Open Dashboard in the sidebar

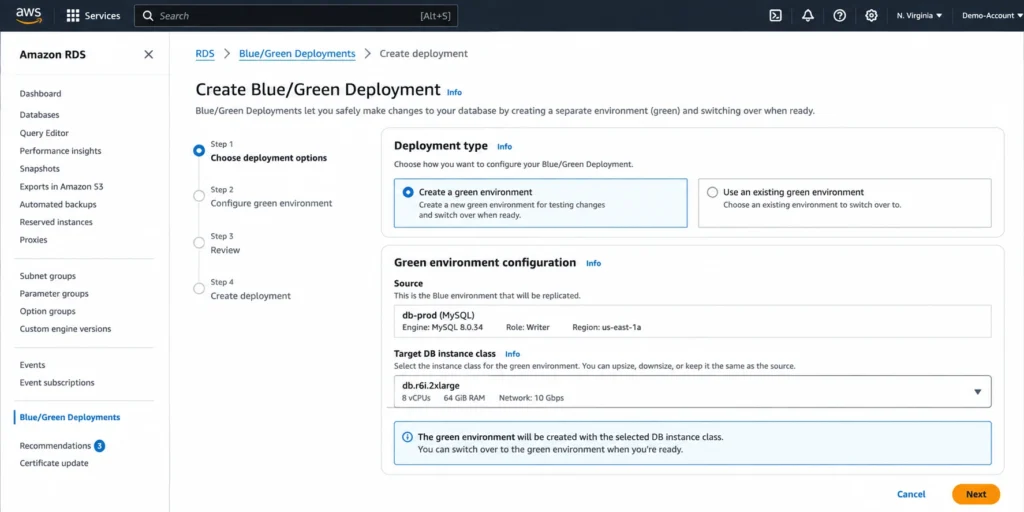point(40,93)
